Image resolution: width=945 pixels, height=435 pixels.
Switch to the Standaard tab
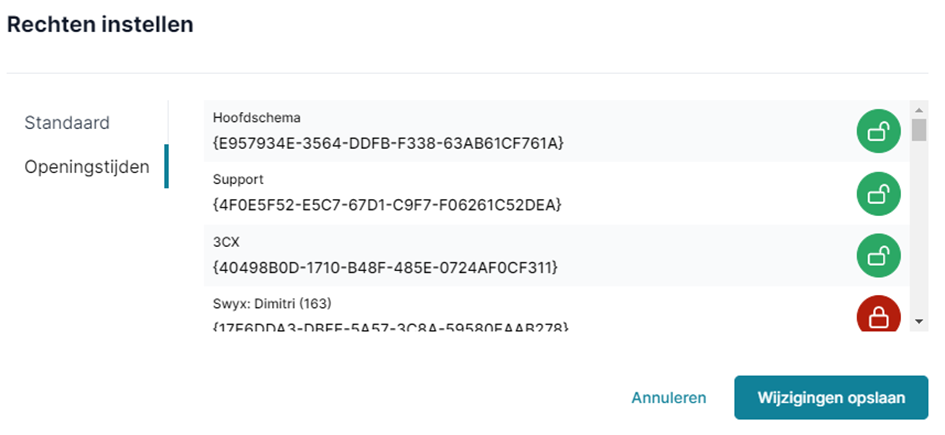click(67, 123)
